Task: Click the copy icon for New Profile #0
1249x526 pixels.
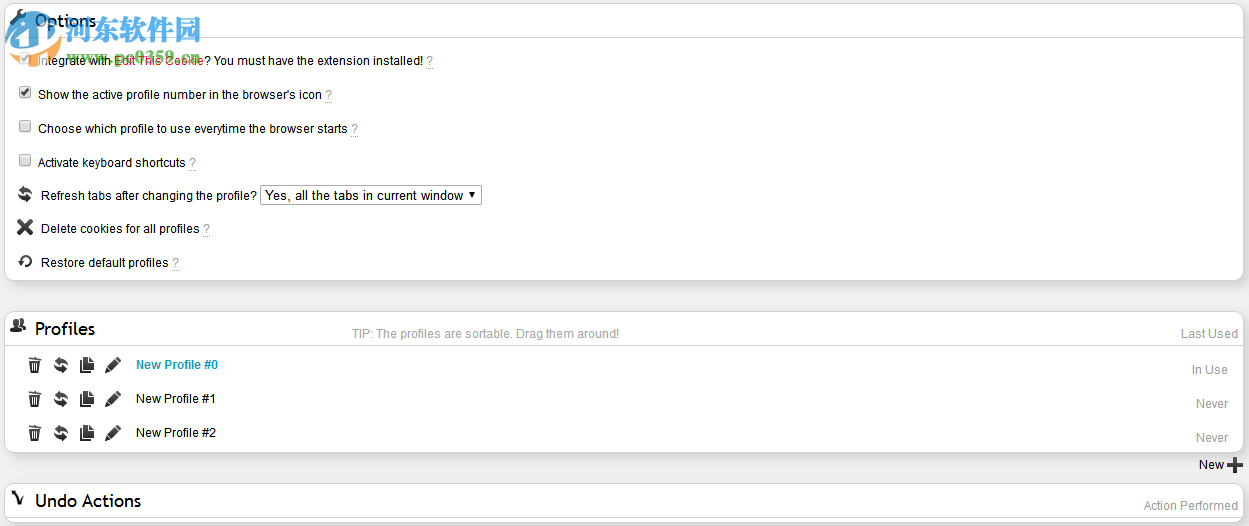Action: (x=87, y=366)
